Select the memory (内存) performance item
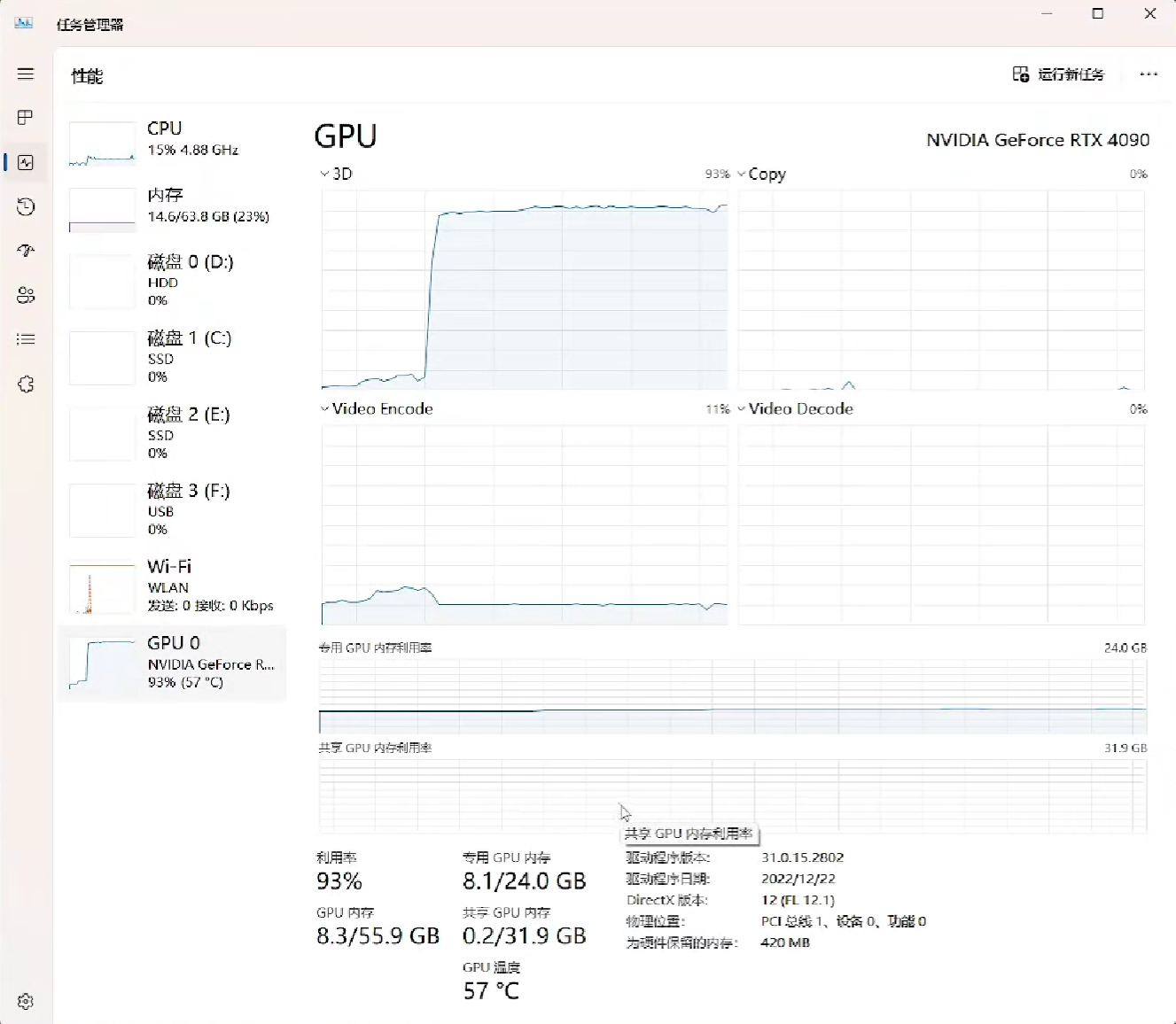Image resolution: width=1176 pixels, height=1024 pixels. click(173, 206)
